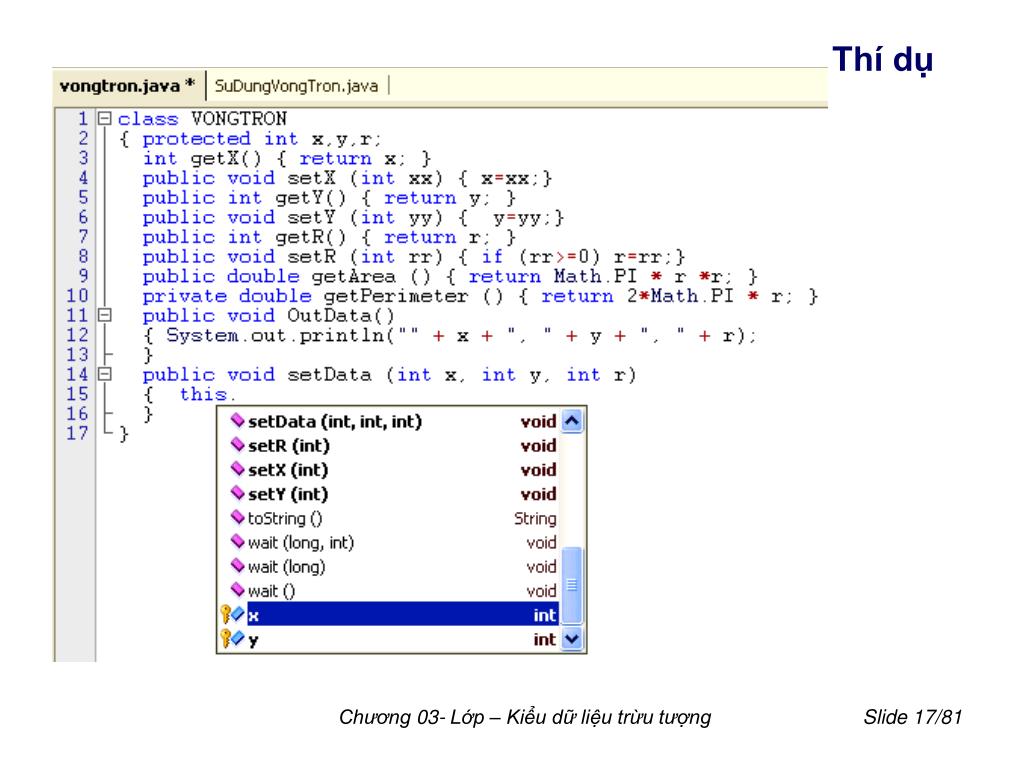Select the y int field suggestion
1024x768 pixels.
[x=390, y=639]
